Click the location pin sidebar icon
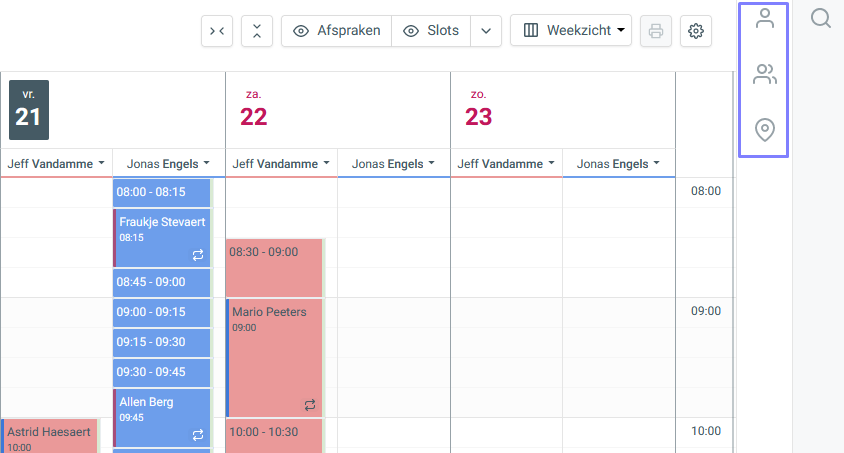 (x=765, y=129)
